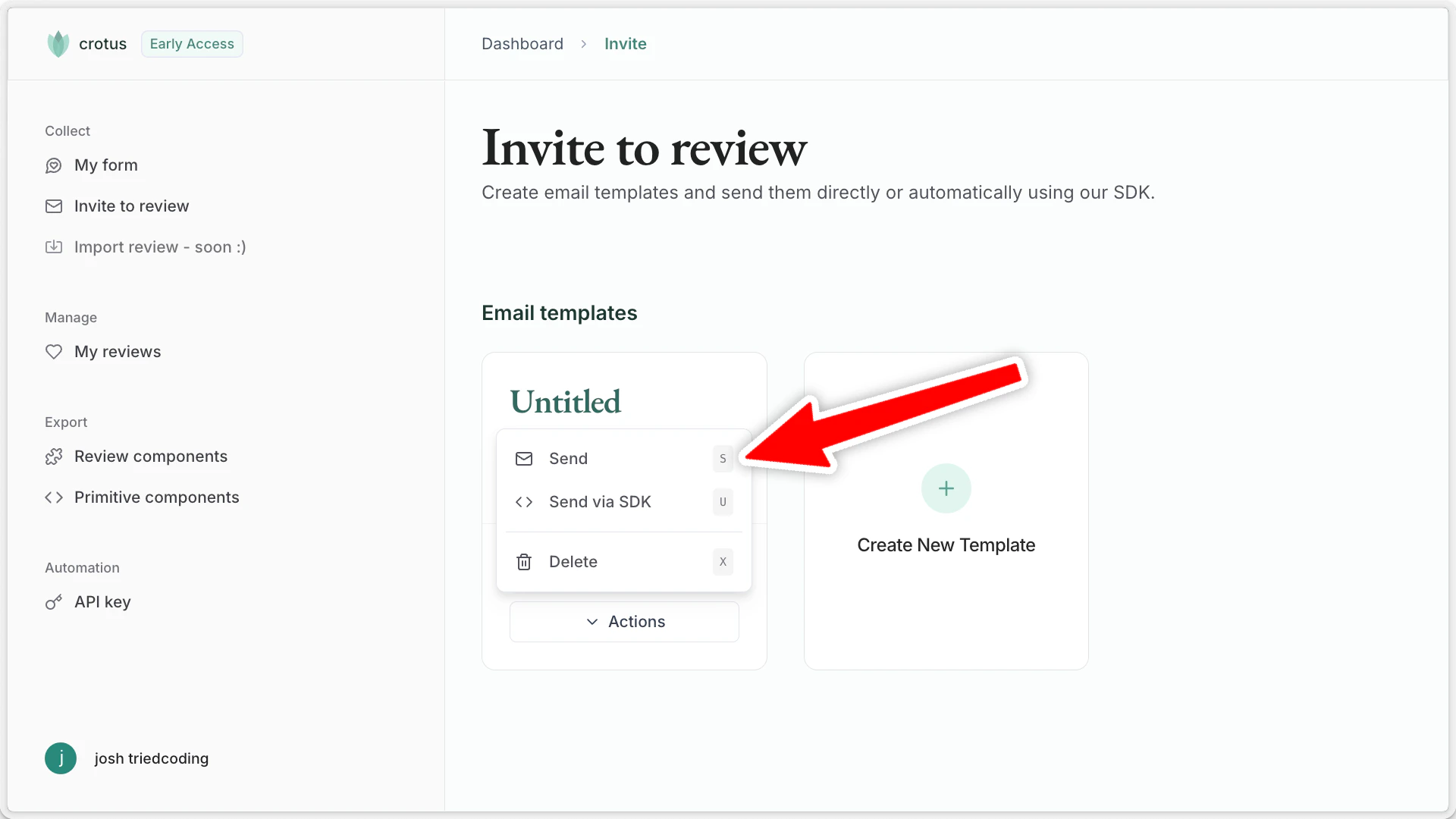Click josh triedcoding user name
Image resolution: width=1456 pixels, height=819 pixels.
click(152, 758)
